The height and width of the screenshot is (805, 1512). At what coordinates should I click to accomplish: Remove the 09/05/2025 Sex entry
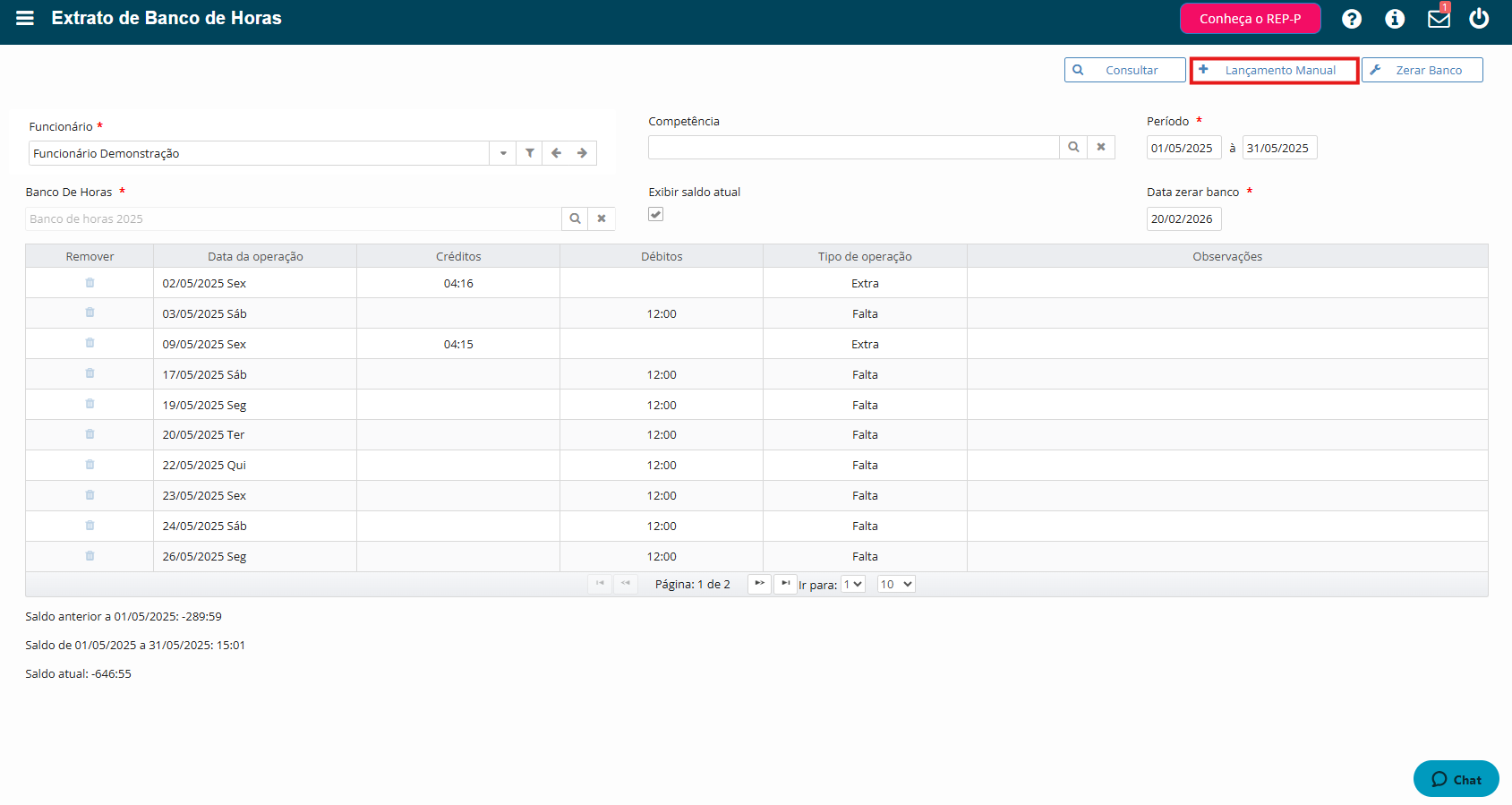pos(90,343)
